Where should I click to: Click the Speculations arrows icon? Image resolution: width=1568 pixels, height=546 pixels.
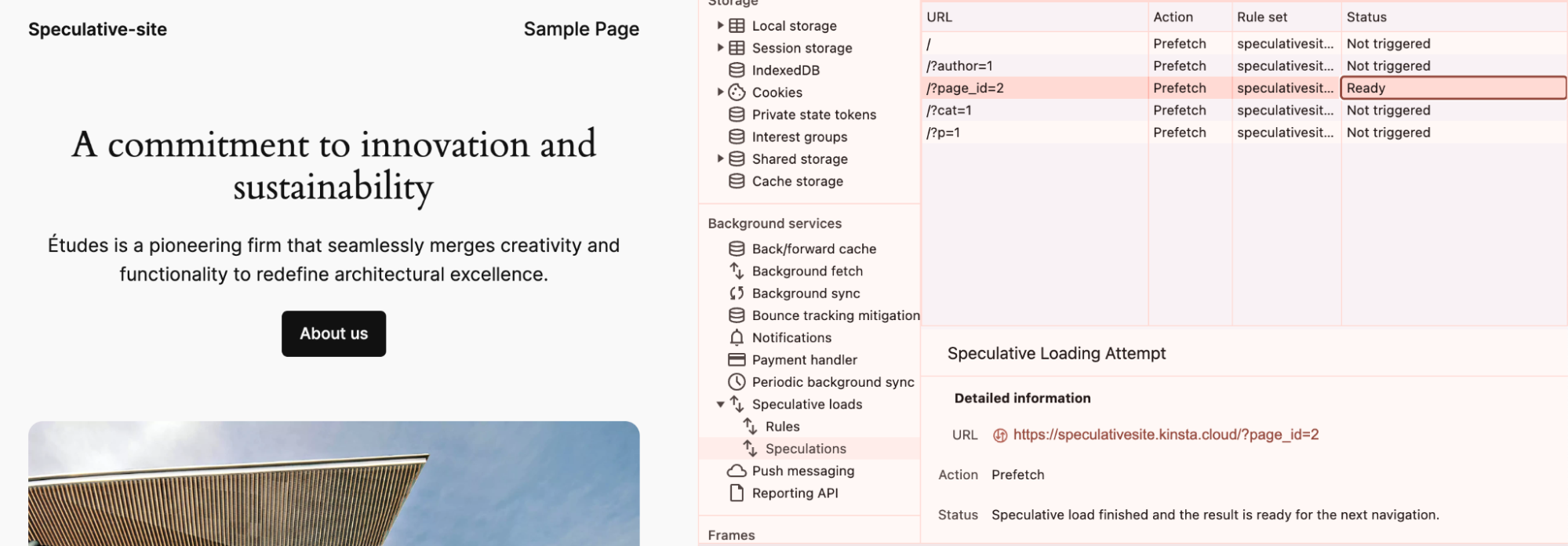pos(750,449)
